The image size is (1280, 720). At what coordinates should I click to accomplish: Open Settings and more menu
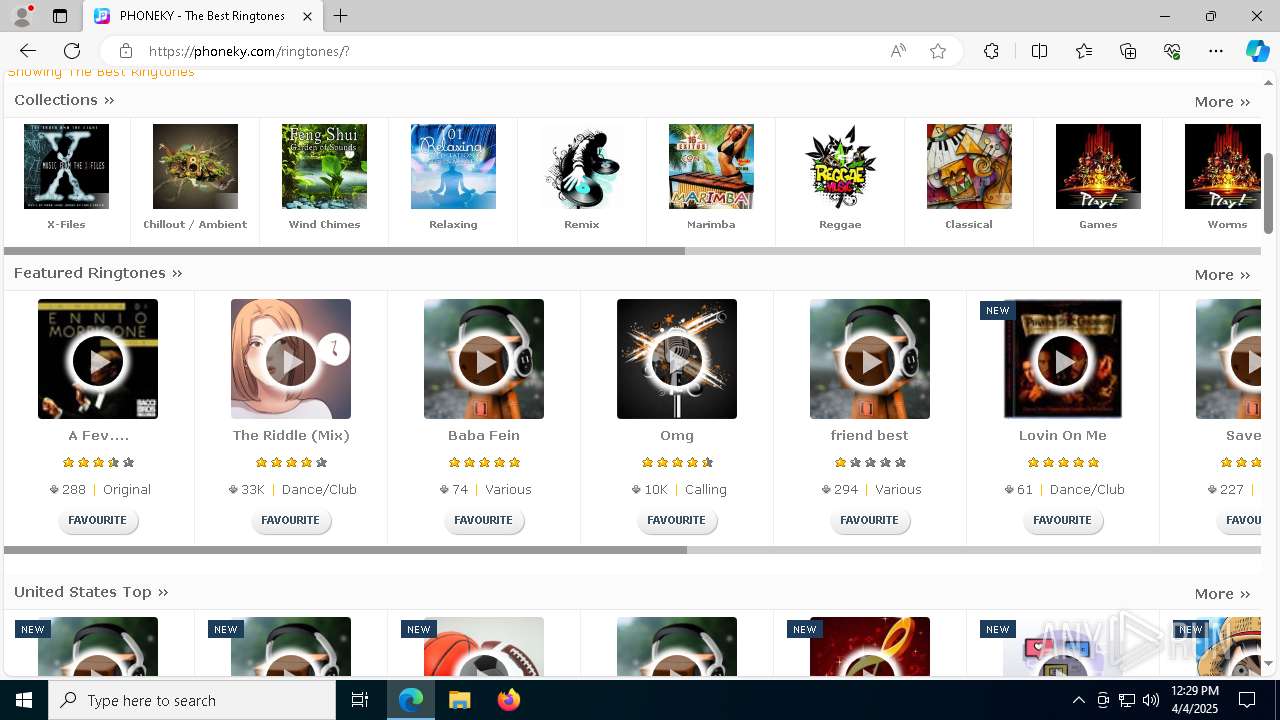1216,51
